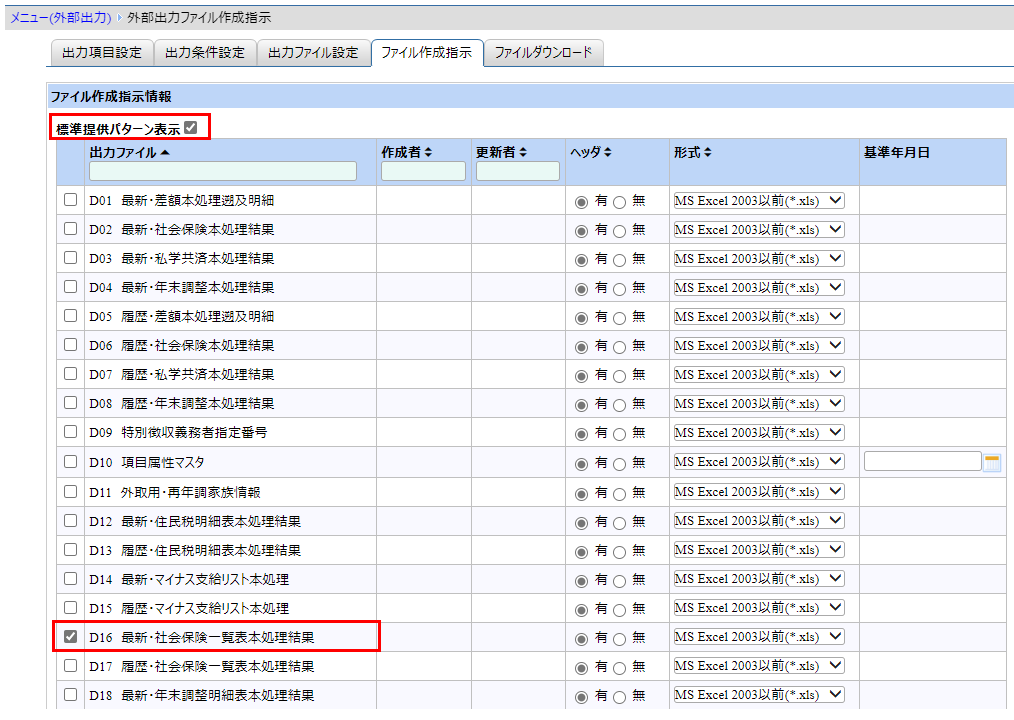The image size is (1014, 720).
Task: Click D08 履歴・年末調整本処理結果 text
Action: click(x=182, y=403)
